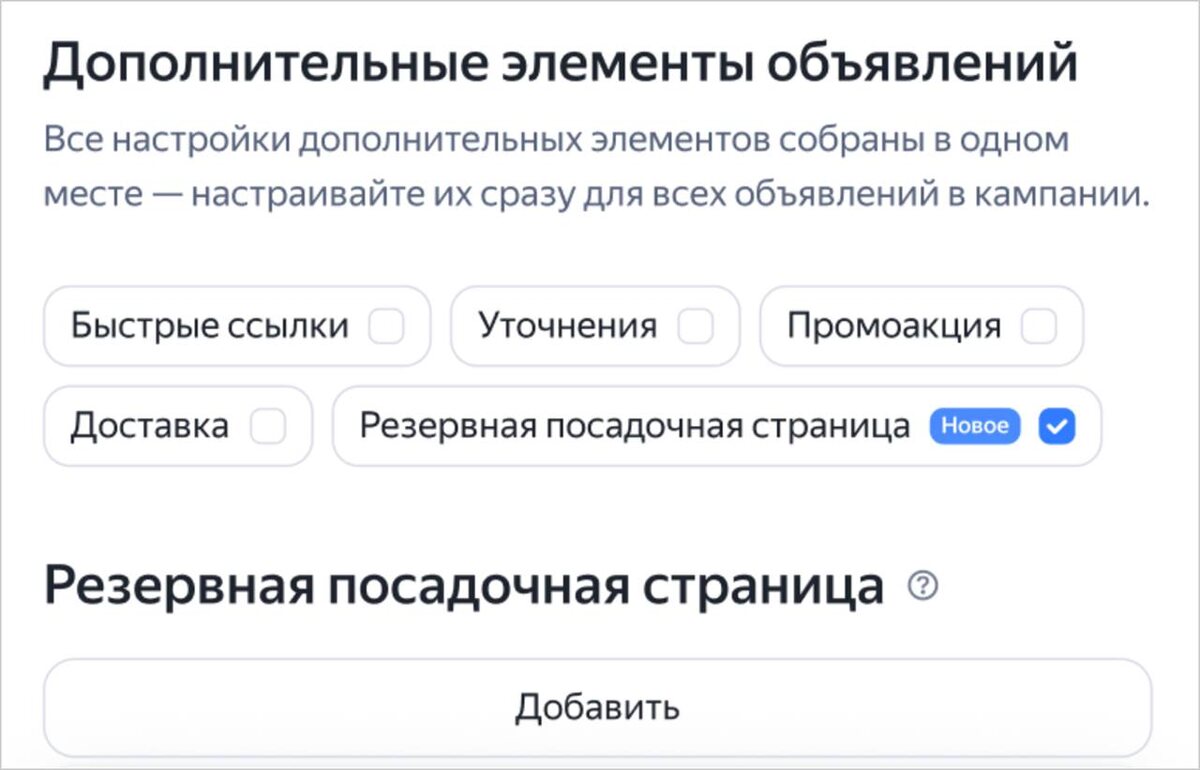Image resolution: width=1200 pixels, height=770 pixels.
Task: Click the Резервная посадочная страница section heading
Action: (464, 588)
